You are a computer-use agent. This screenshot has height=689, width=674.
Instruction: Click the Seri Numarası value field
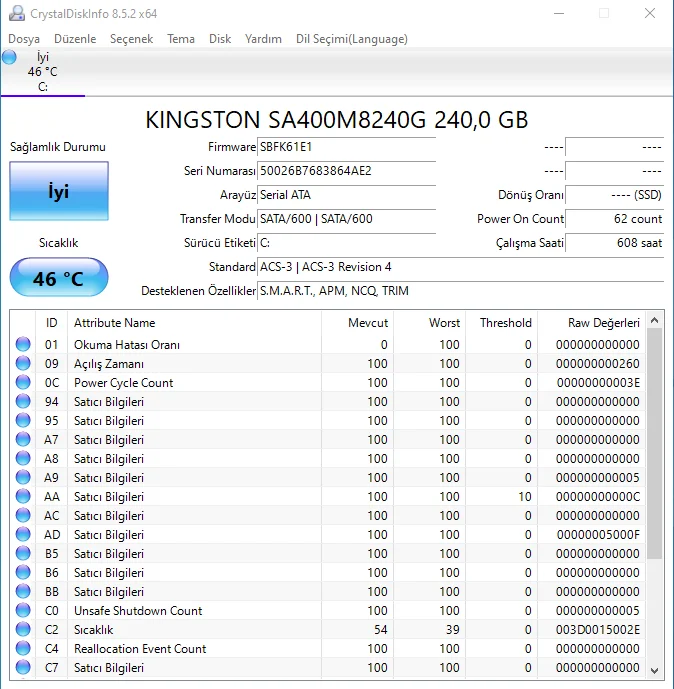(346, 171)
